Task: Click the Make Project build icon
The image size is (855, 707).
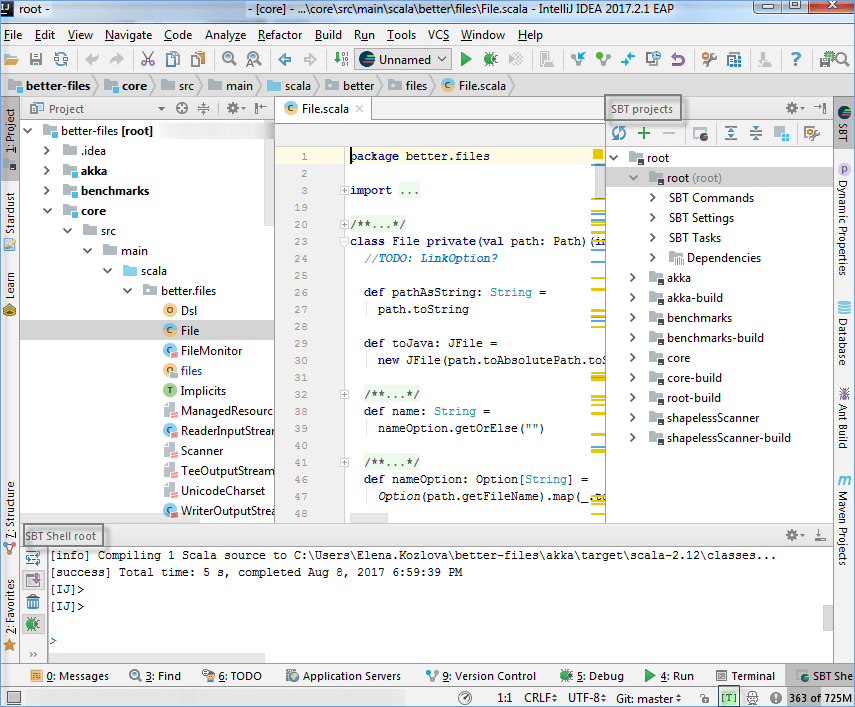Action: [341, 59]
